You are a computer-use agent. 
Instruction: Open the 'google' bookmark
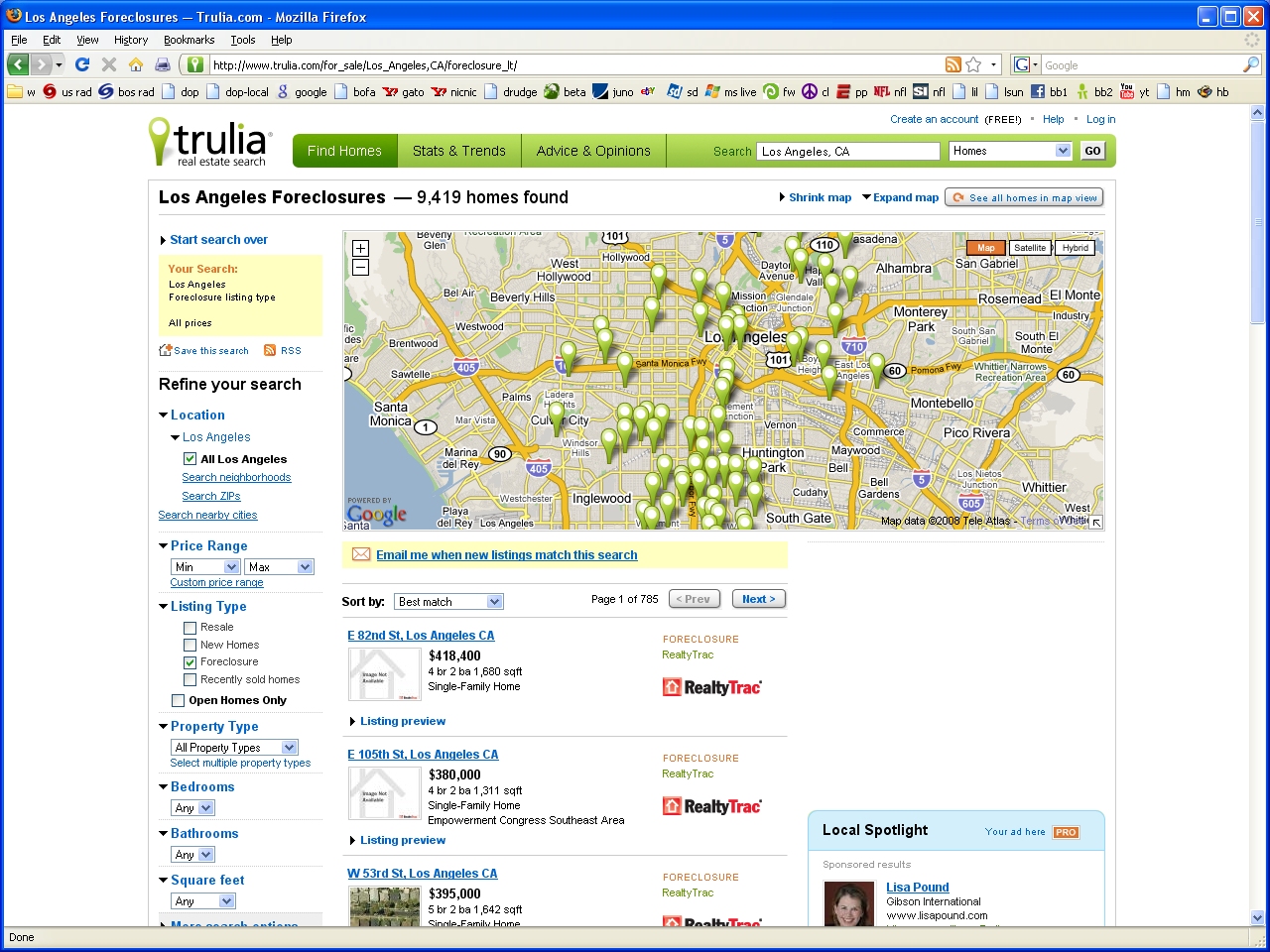(x=302, y=91)
